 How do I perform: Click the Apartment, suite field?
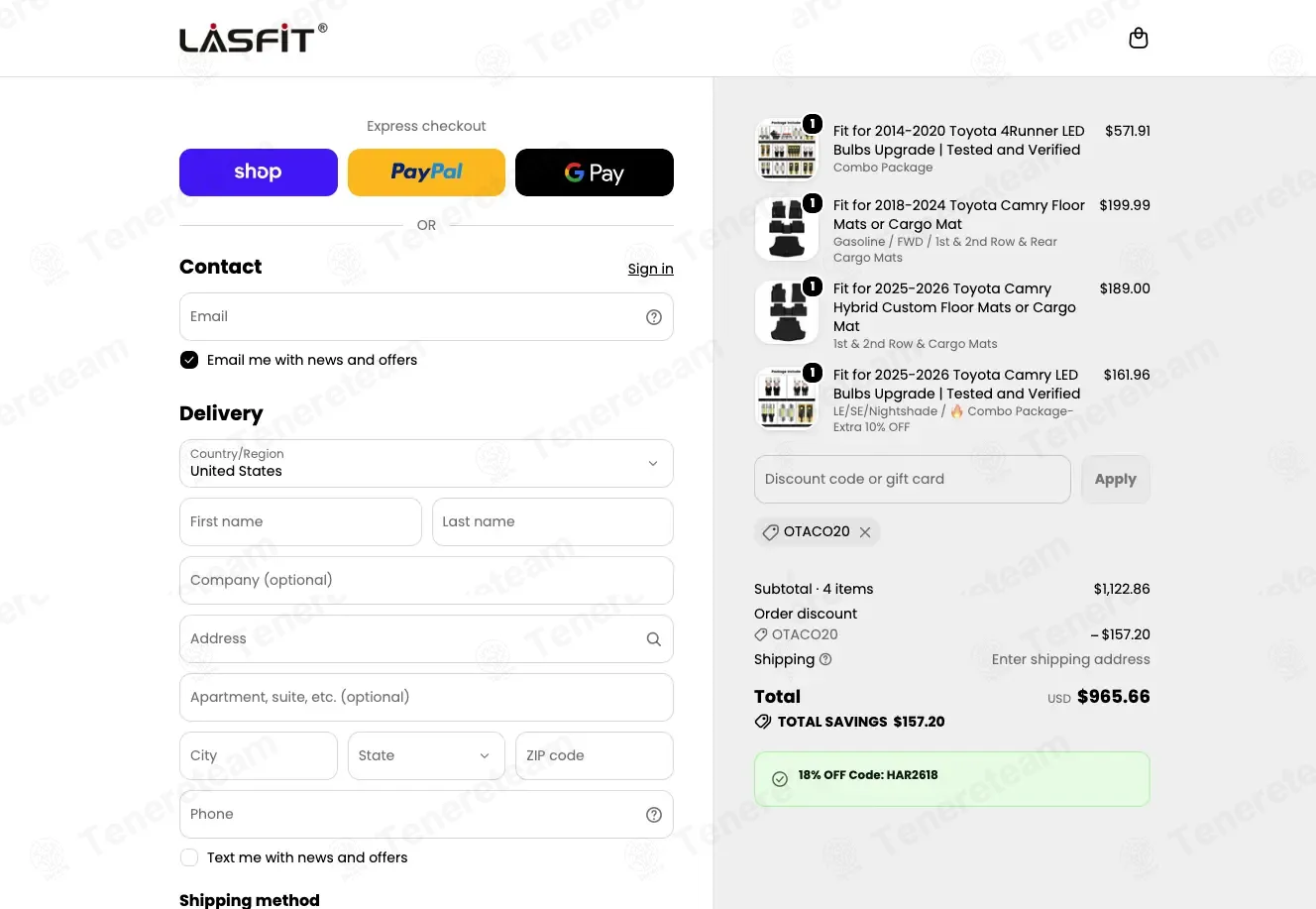[x=426, y=698]
